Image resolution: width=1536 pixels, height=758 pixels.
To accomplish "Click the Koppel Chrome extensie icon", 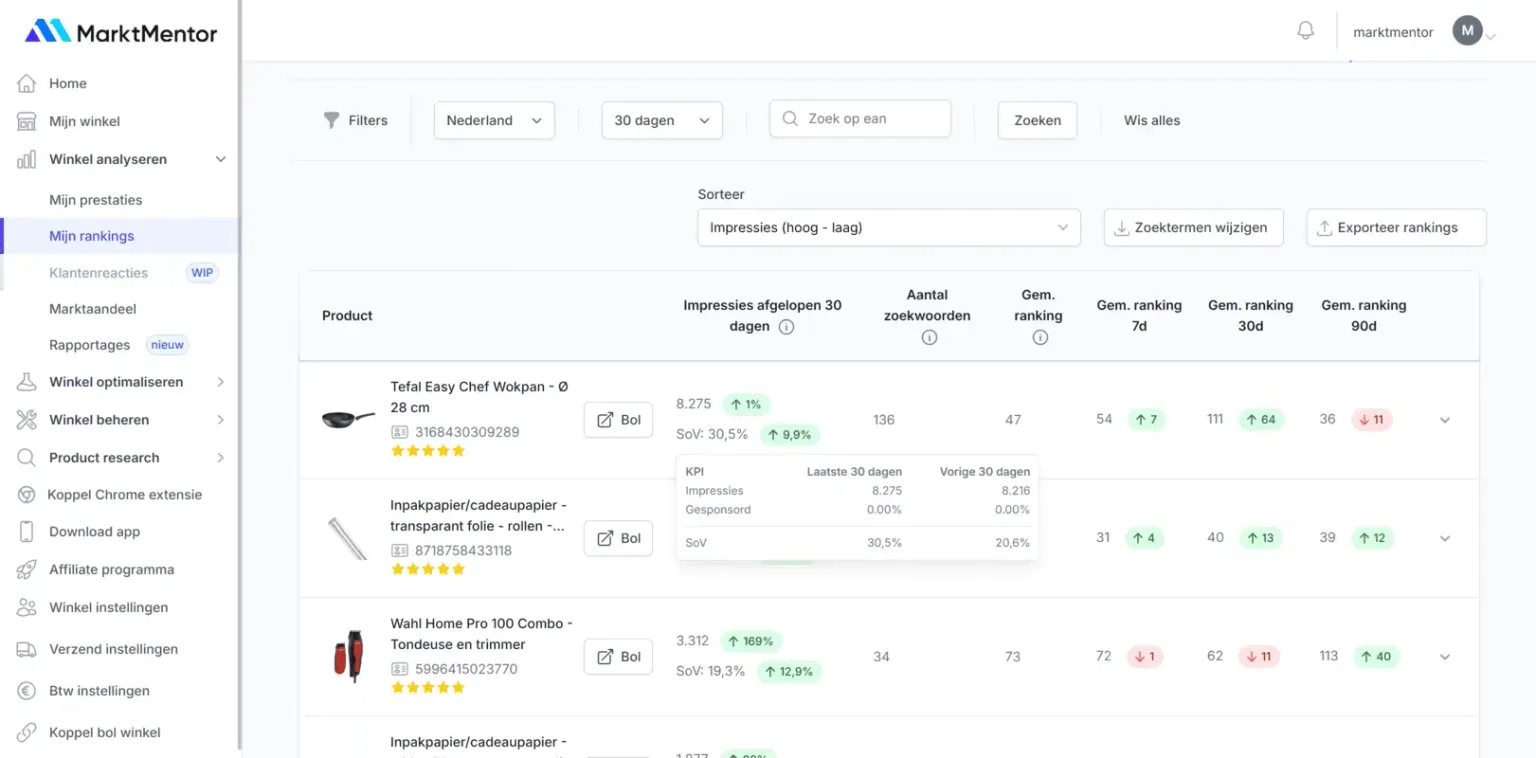I will [27, 494].
